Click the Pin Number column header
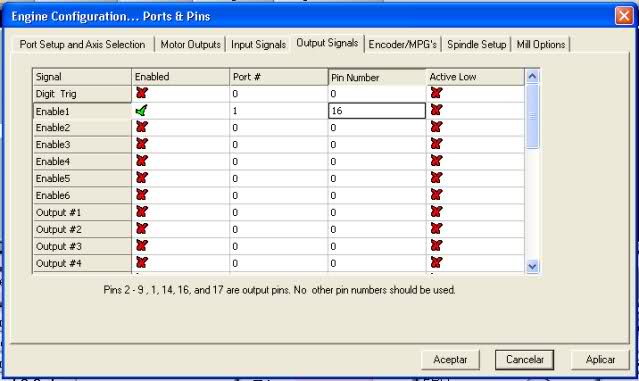This screenshot has height=381, width=639. click(377, 77)
